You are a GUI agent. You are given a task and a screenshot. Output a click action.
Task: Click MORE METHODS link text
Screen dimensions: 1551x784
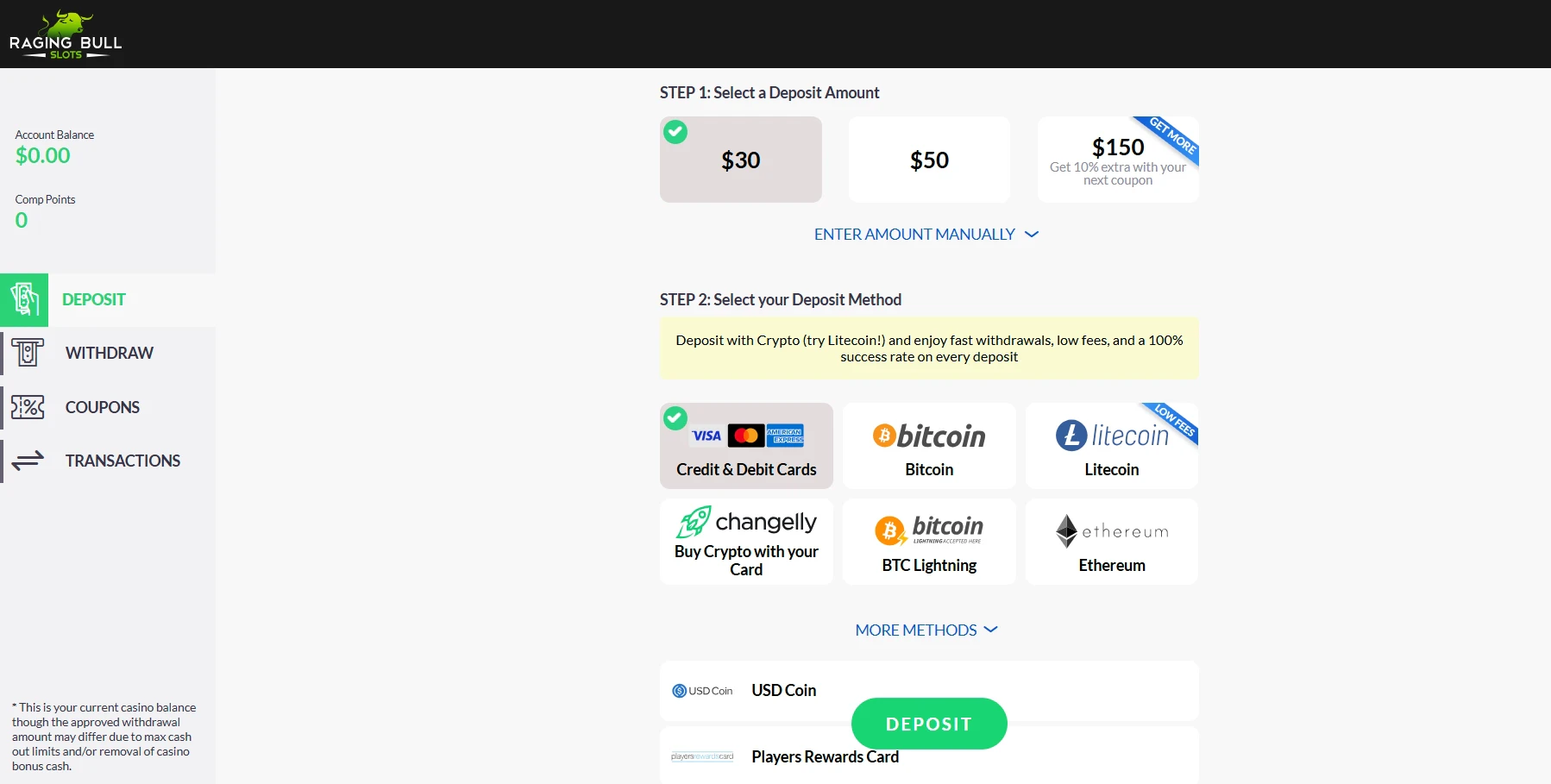(x=916, y=630)
